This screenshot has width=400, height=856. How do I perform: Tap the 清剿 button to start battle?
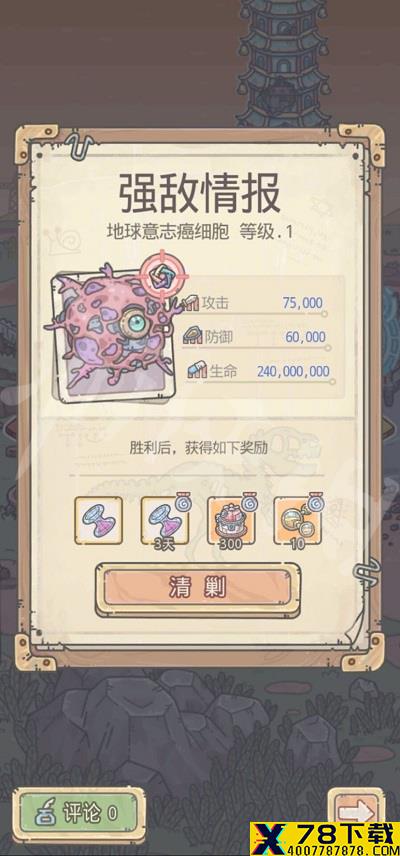[198, 588]
